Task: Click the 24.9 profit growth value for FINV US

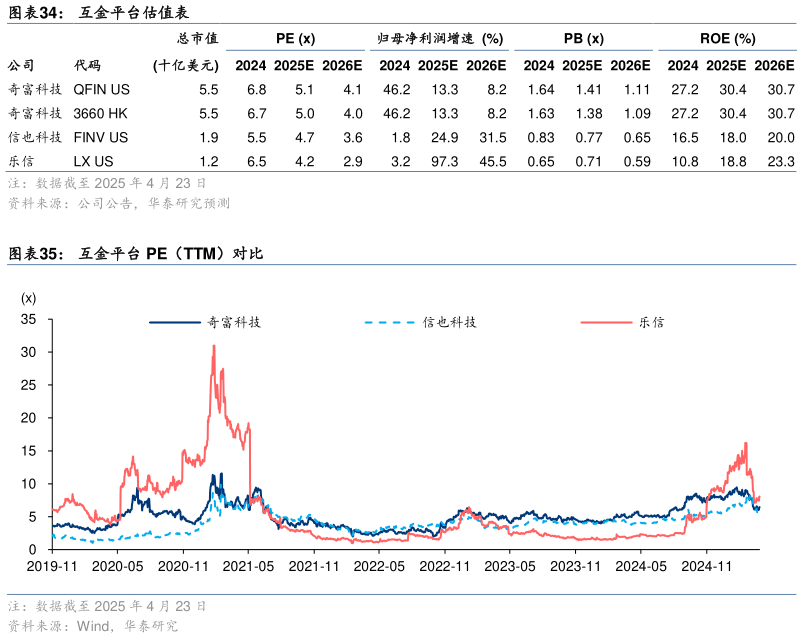Action: 444,138
